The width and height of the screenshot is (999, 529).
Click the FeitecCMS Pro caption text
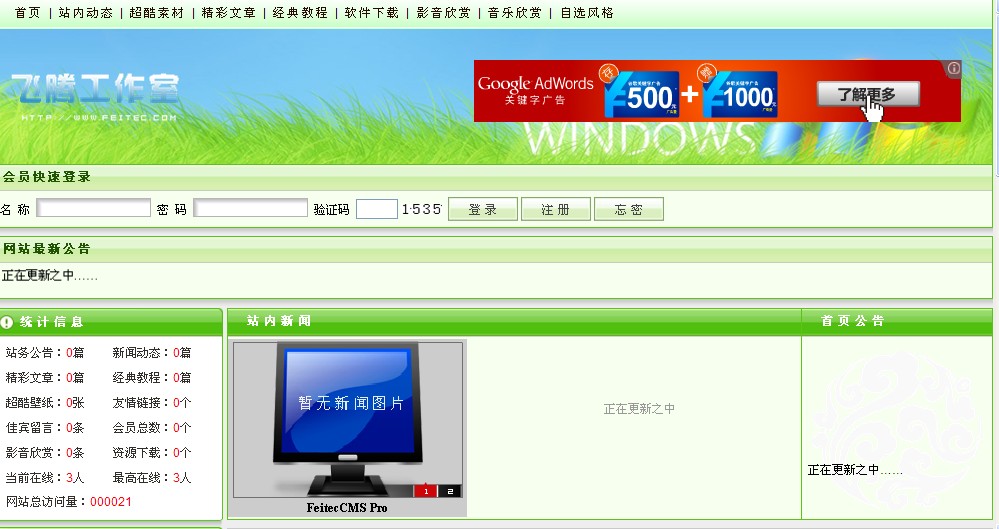pyautogui.click(x=347, y=508)
